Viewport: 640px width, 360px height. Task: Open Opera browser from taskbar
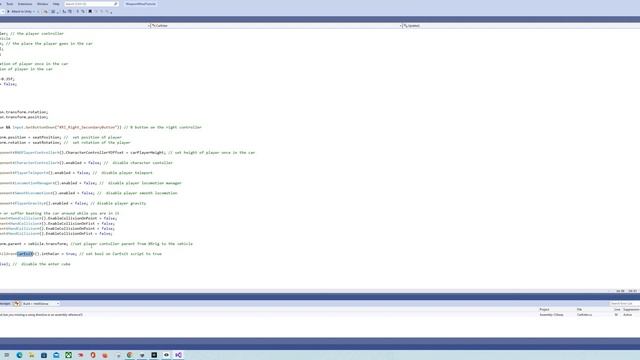[93, 355]
